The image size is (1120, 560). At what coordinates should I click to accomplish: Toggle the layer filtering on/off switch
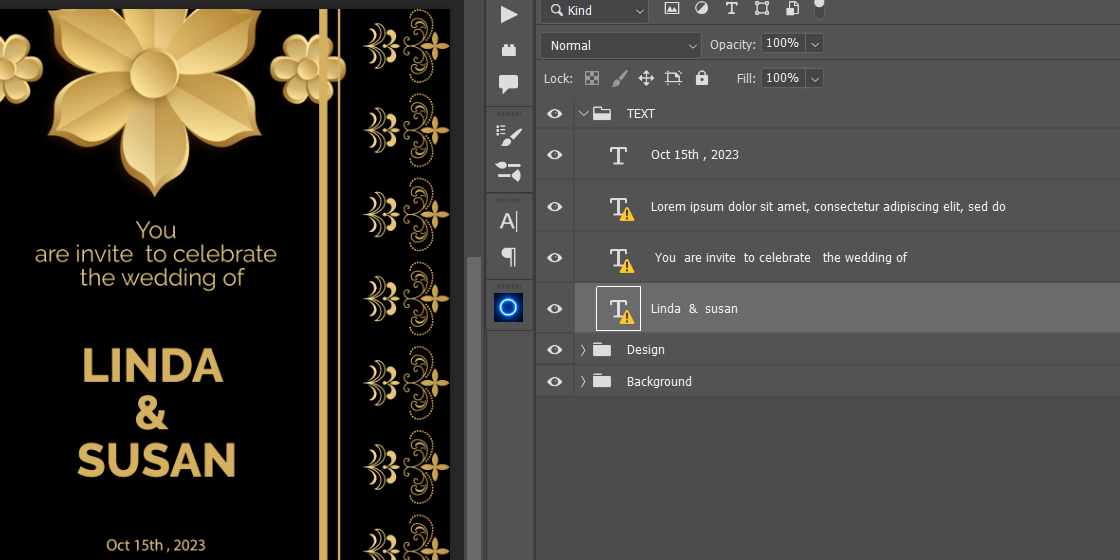pyautogui.click(x=819, y=9)
